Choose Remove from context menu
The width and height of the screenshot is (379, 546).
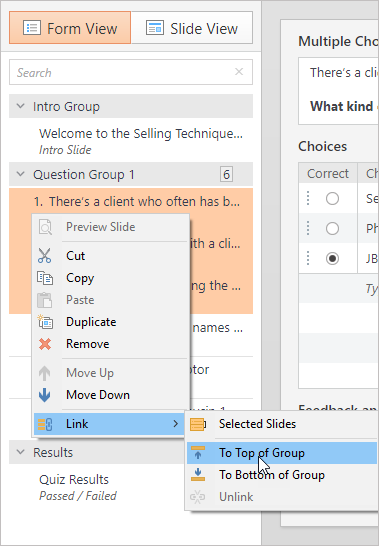(x=111, y=344)
